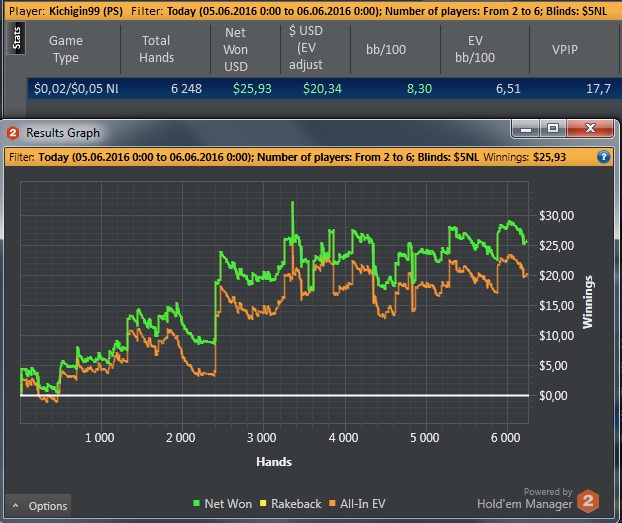The height and width of the screenshot is (523, 622).
Task: Close the Results Graph window
Action: pos(590,129)
